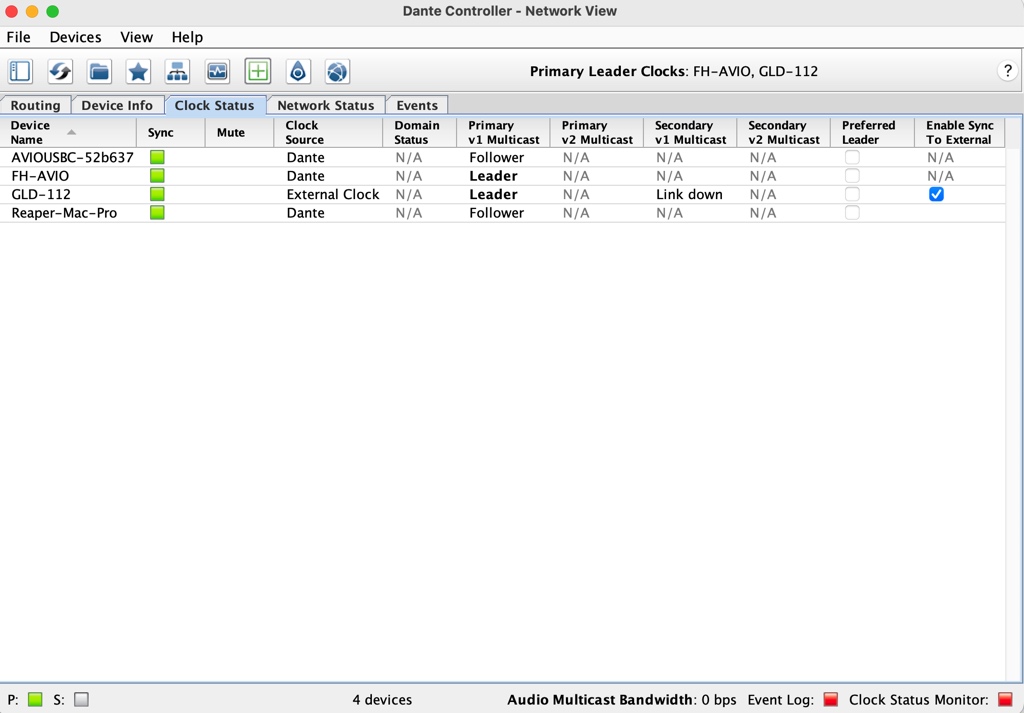Switch to the Device Info tab

click(117, 105)
